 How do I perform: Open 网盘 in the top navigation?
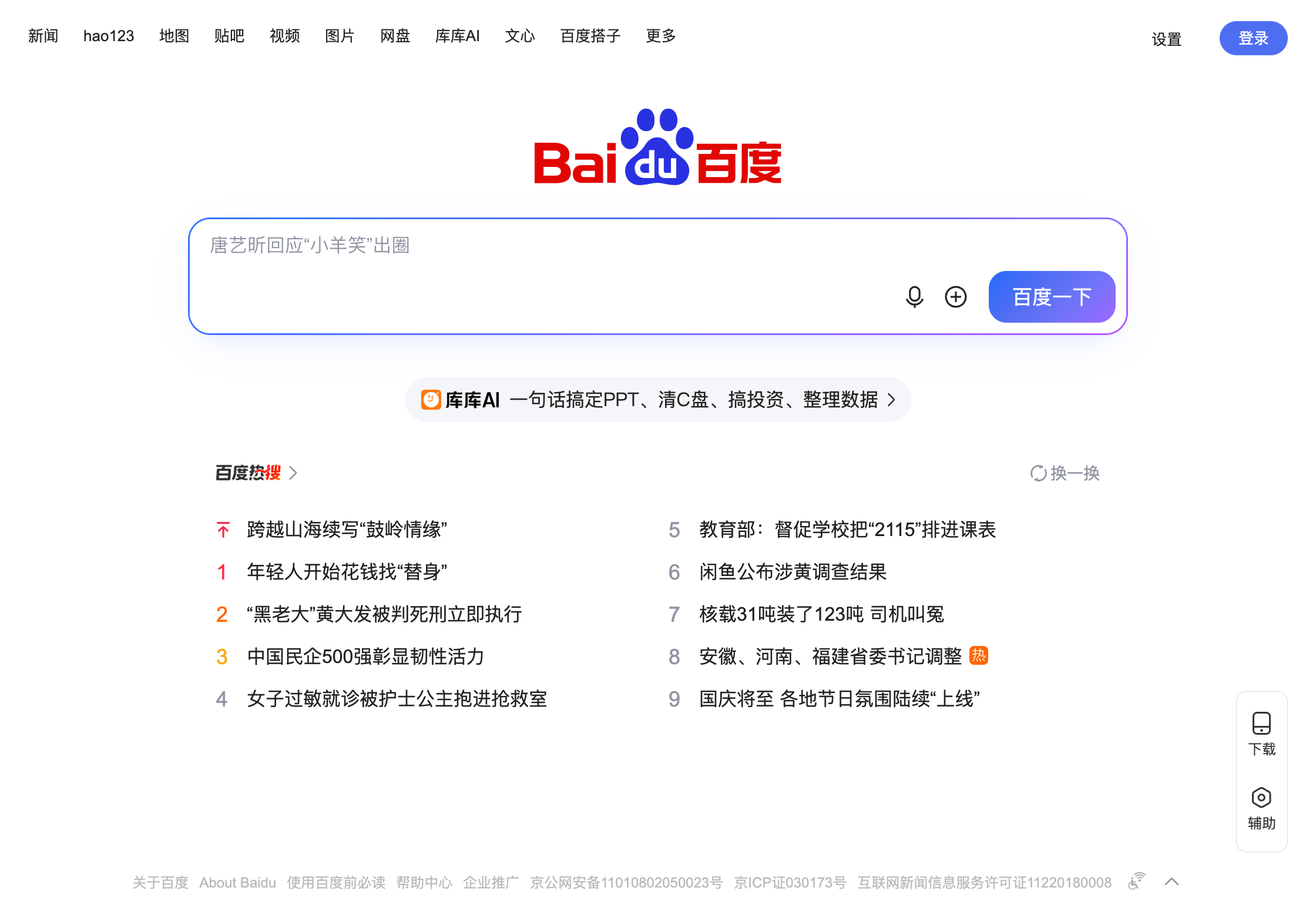[395, 36]
